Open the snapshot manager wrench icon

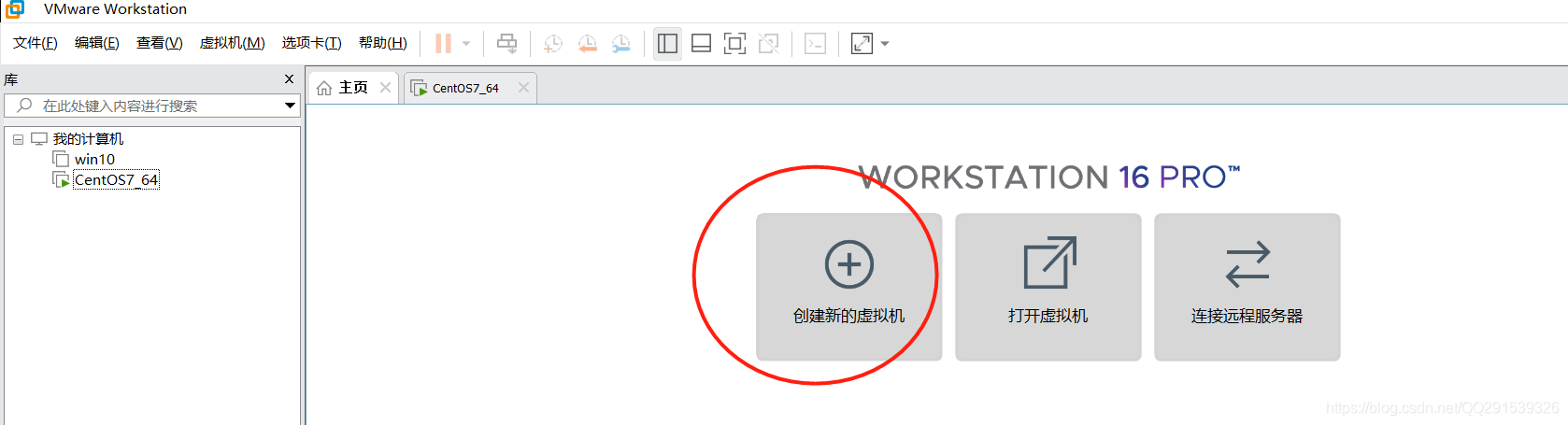coord(620,44)
